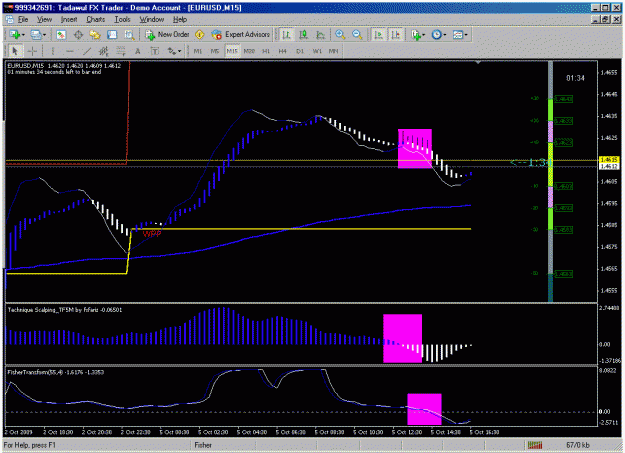This screenshot has width=625, height=453.
Task: Open the Strategy Tester magnifier icon
Action: [x=129, y=35]
